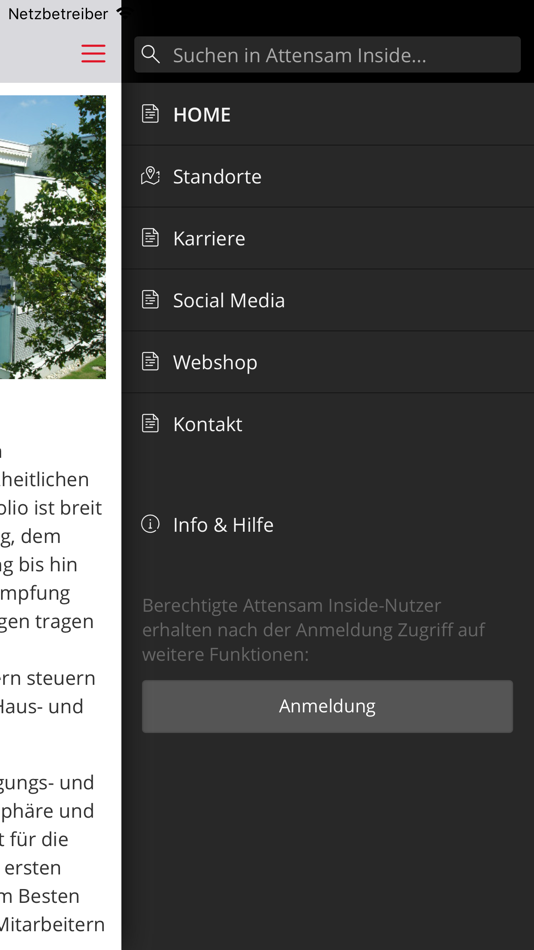
Task: Tap the Netzbetreiber carrier label in the status bar
Action: pyautogui.click(x=58, y=13)
